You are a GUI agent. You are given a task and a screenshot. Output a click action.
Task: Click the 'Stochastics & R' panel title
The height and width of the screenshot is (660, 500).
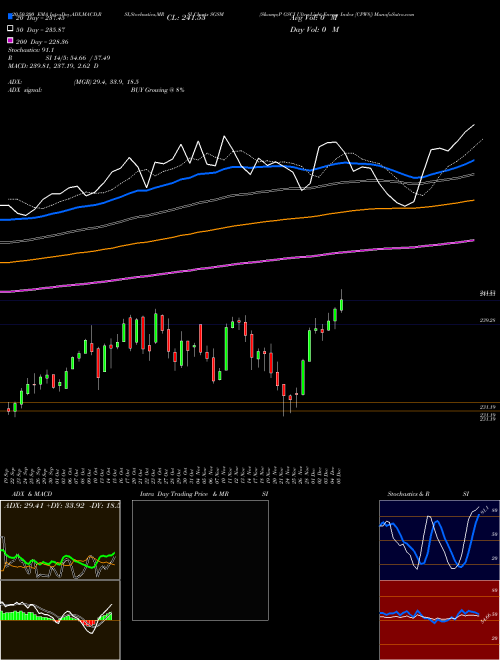pos(409,494)
